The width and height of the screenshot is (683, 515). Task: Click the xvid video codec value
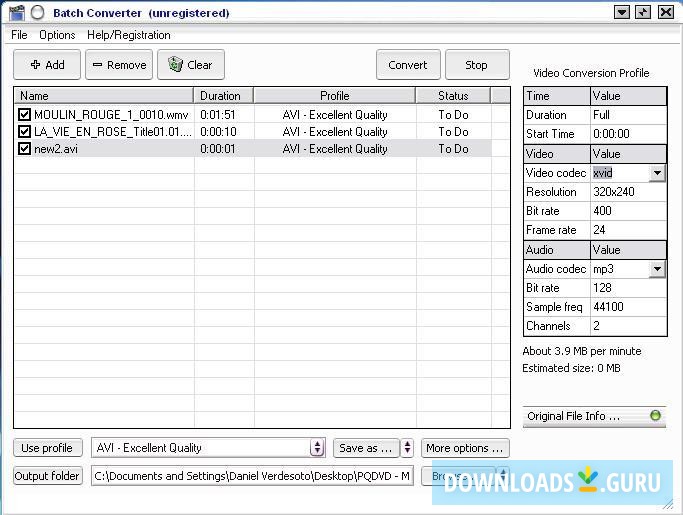[x=603, y=173]
